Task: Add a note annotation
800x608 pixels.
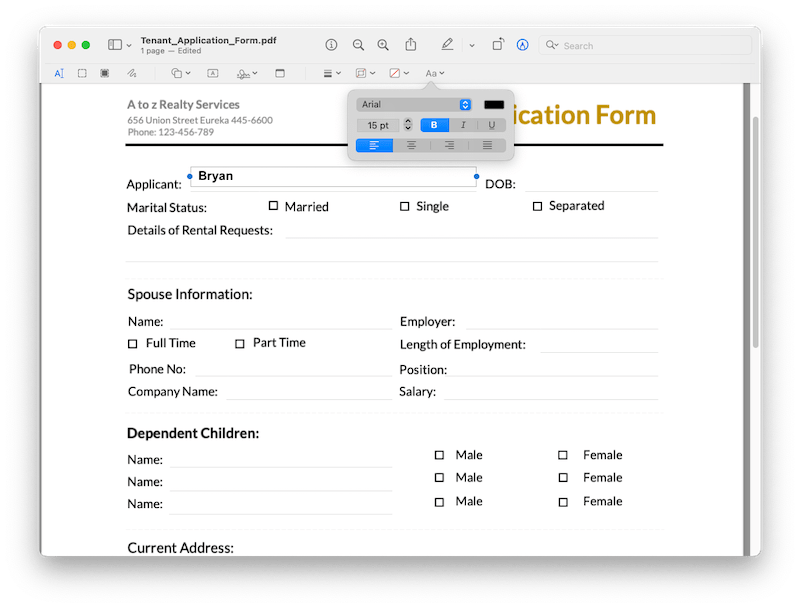Action: [x=280, y=73]
